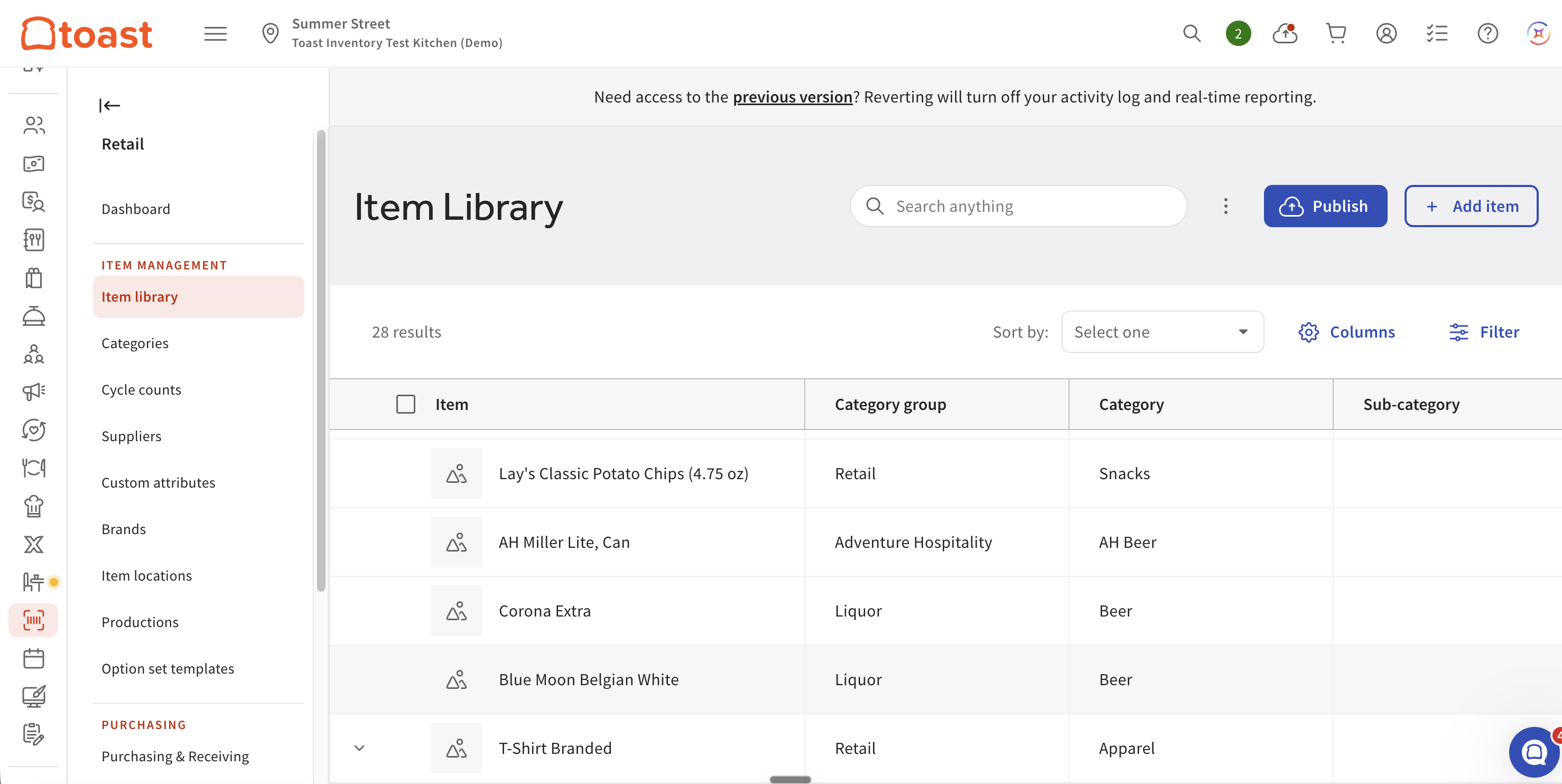Click the Corona Extra image thumbnail

tap(456, 611)
